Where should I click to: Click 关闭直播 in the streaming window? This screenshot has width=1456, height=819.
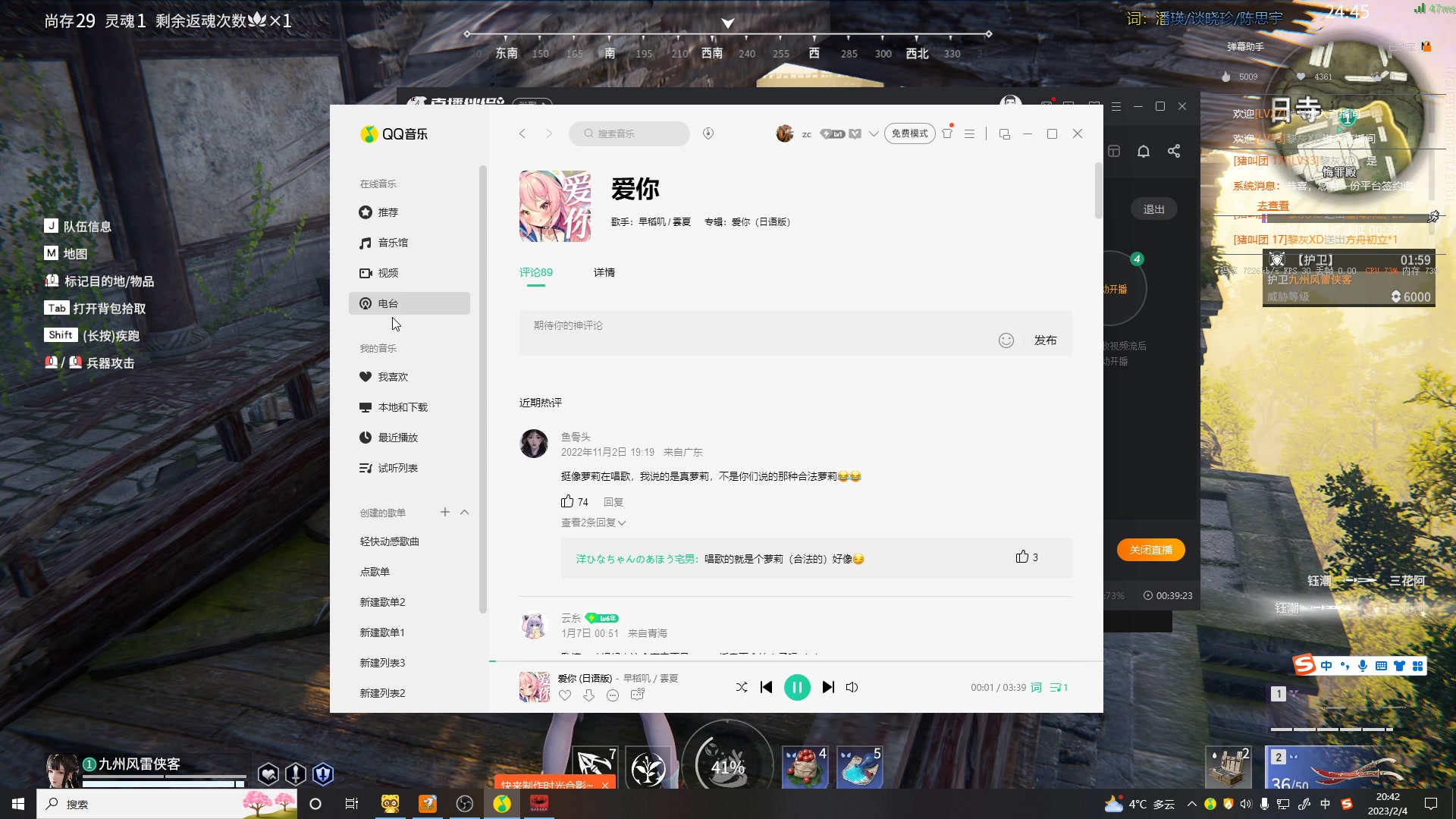click(x=1151, y=550)
